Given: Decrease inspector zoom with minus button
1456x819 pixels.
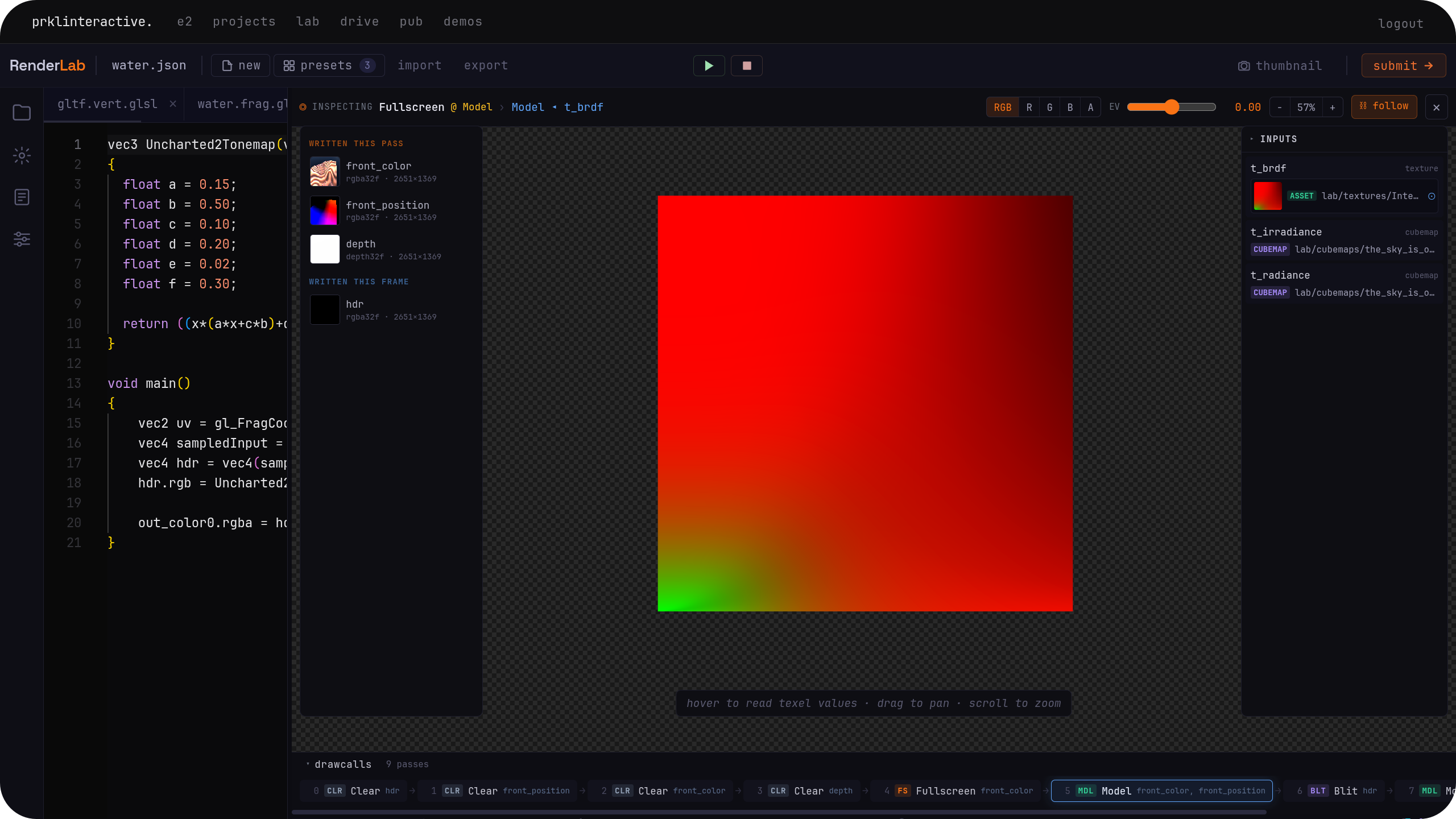Looking at the screenshot, I should click(x=1280, y=107).
